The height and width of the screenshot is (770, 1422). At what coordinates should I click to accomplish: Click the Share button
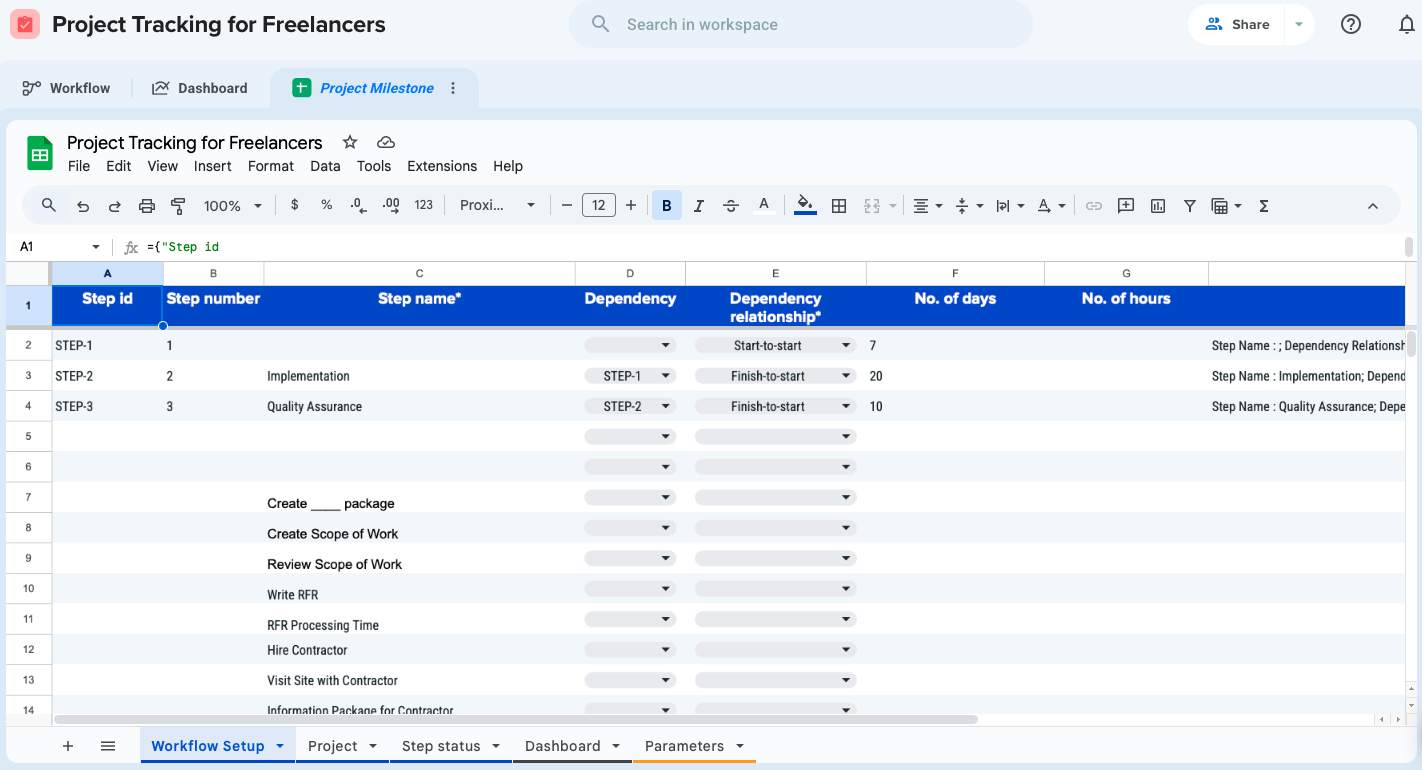pos(1237,25)
